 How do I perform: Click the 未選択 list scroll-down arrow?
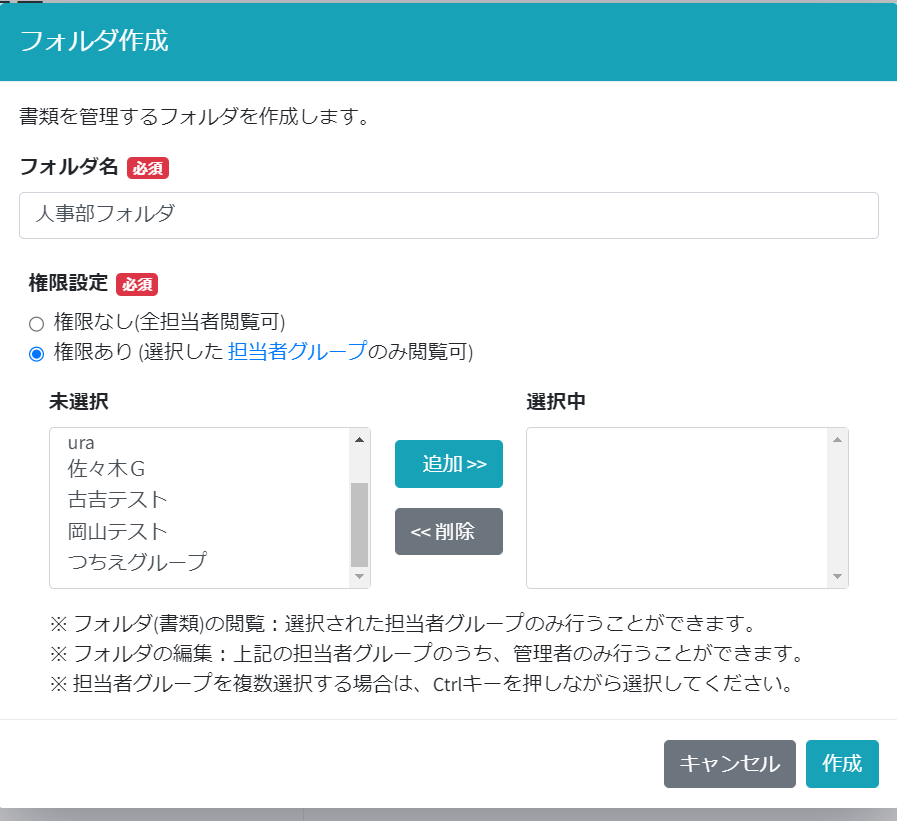359,577
